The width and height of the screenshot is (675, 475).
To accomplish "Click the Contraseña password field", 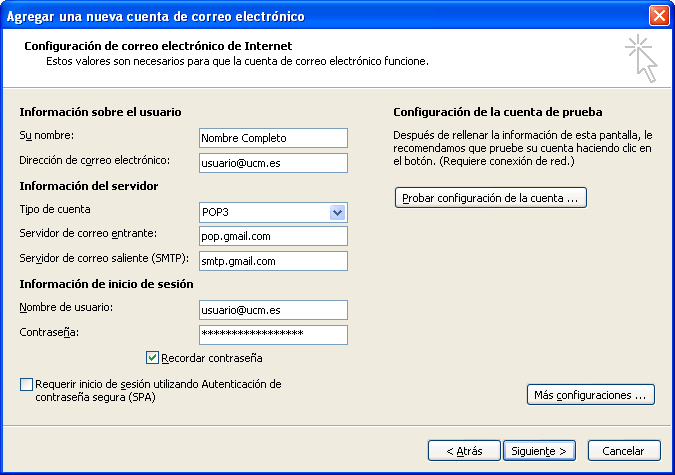I will click(273, 335).
